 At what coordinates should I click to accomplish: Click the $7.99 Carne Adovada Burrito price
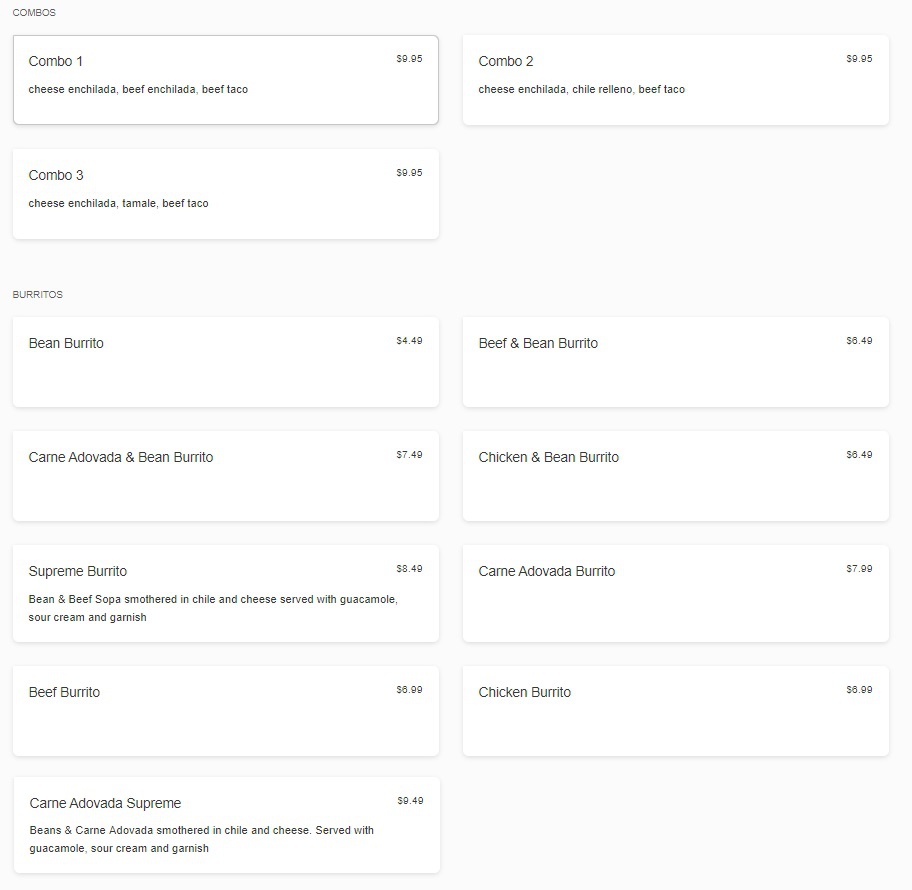[859, 569]
